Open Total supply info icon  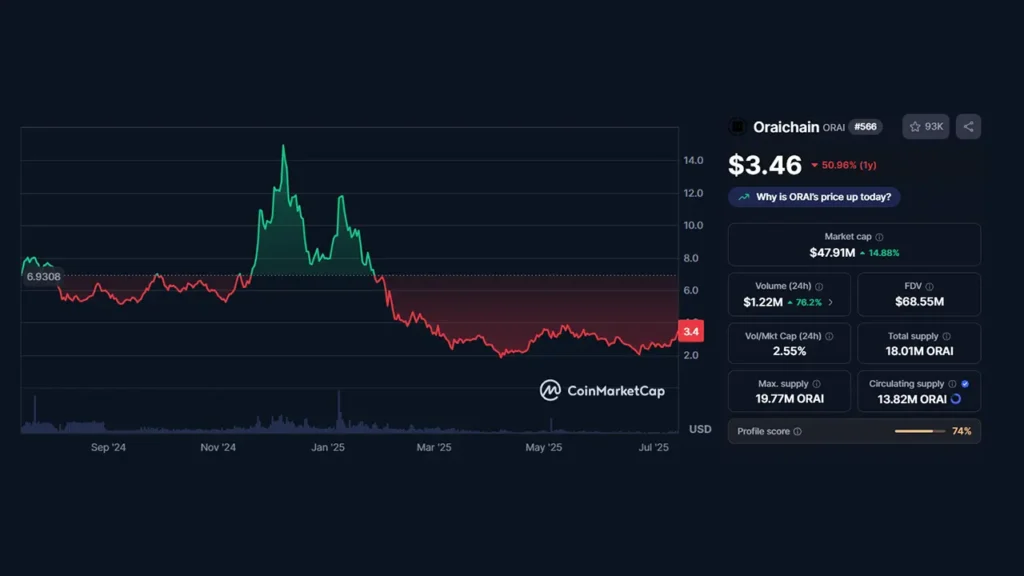(946, 336)
